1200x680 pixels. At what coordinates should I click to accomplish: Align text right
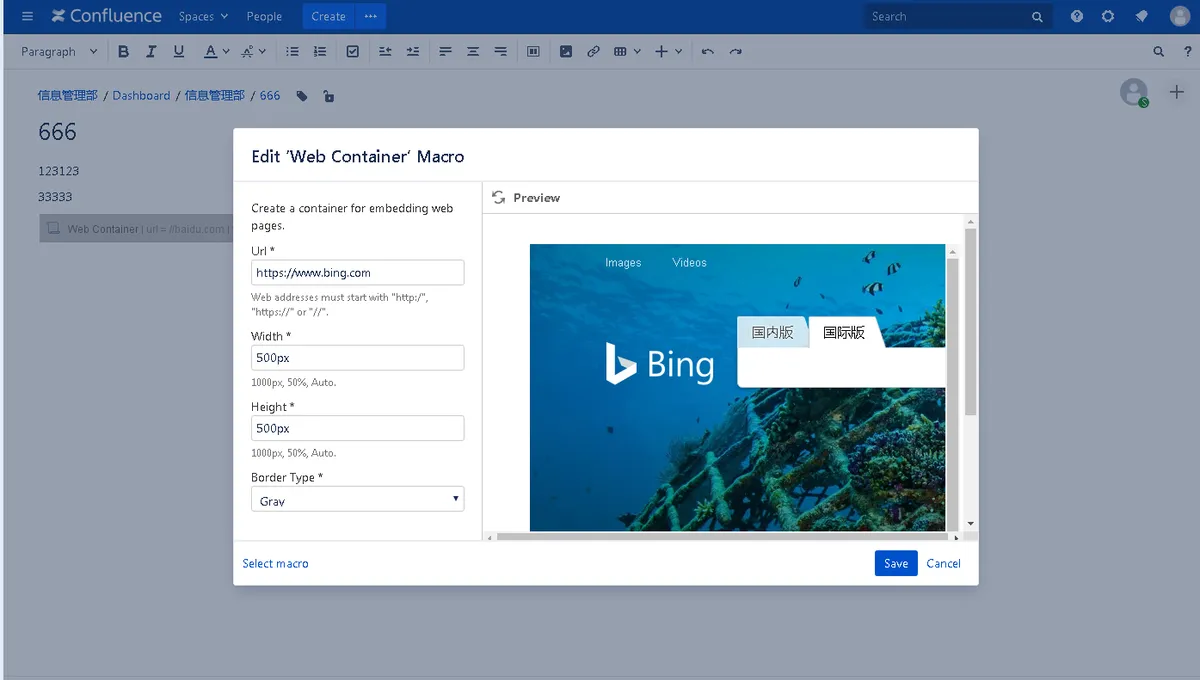(500, 51)
